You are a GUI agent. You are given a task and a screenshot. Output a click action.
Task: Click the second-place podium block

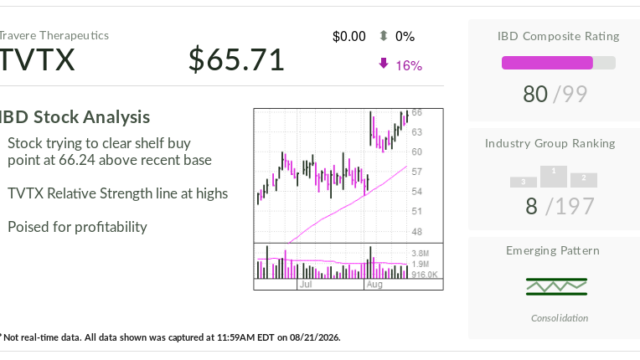click(584, 180)
